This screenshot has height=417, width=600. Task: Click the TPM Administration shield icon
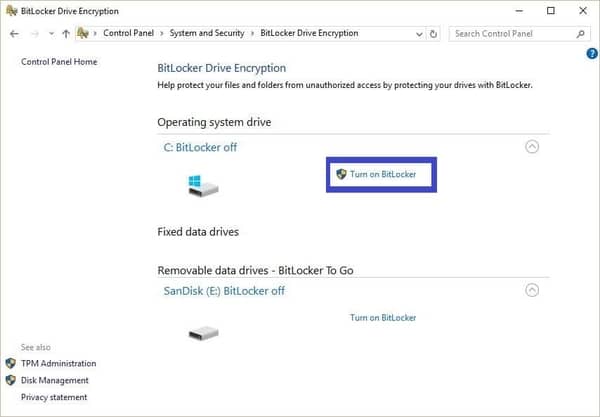pyautogui.click(x=11, y=363)
